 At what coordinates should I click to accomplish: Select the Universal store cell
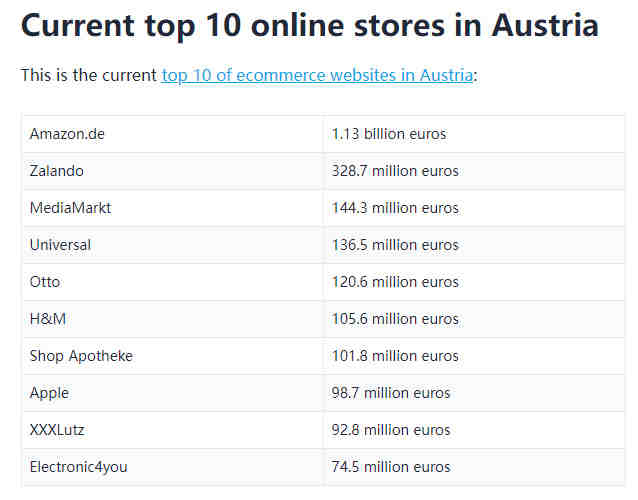coord(174,245)
